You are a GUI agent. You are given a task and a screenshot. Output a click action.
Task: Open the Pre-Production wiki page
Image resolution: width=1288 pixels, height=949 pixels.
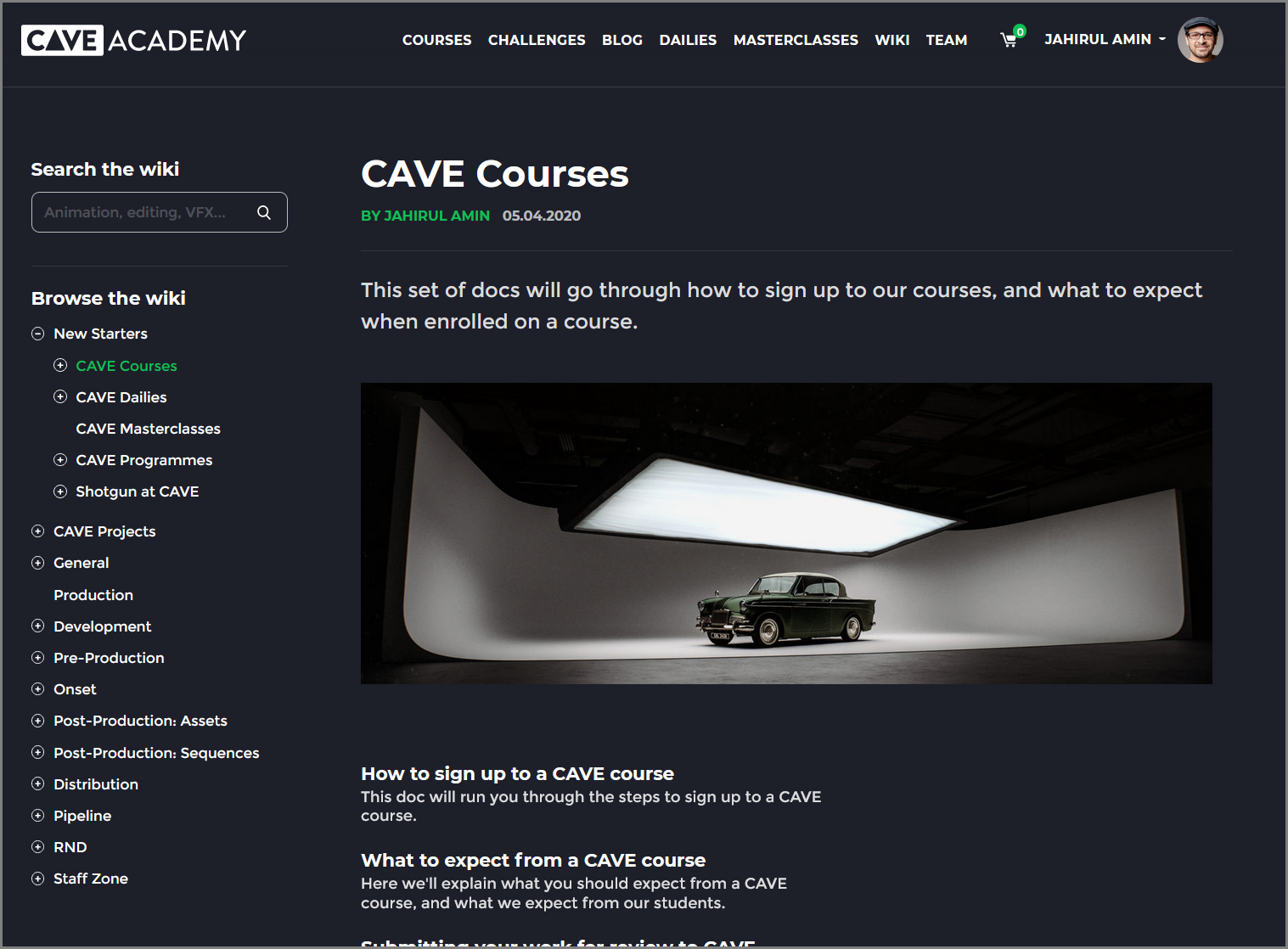click(109, 658)
